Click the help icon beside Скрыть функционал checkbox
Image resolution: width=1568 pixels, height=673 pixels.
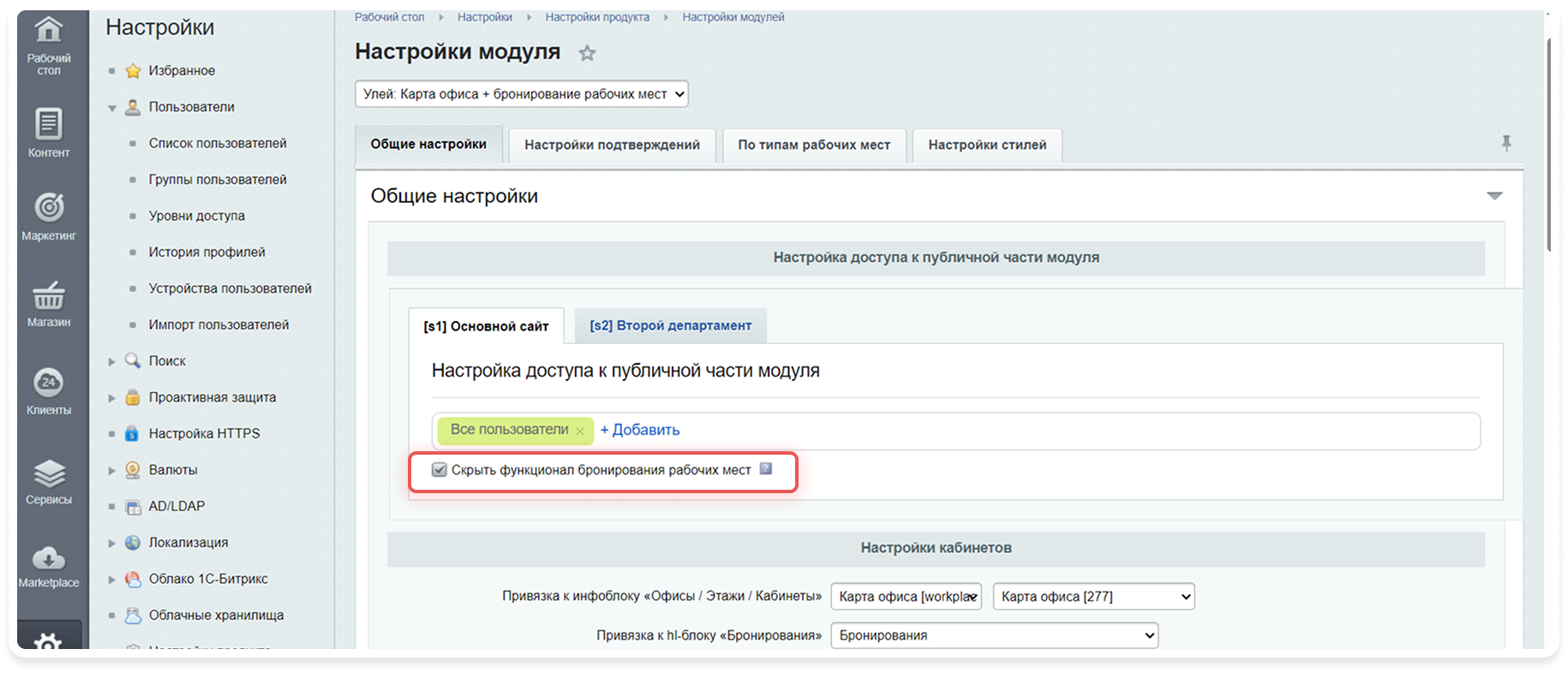point(766,469)
